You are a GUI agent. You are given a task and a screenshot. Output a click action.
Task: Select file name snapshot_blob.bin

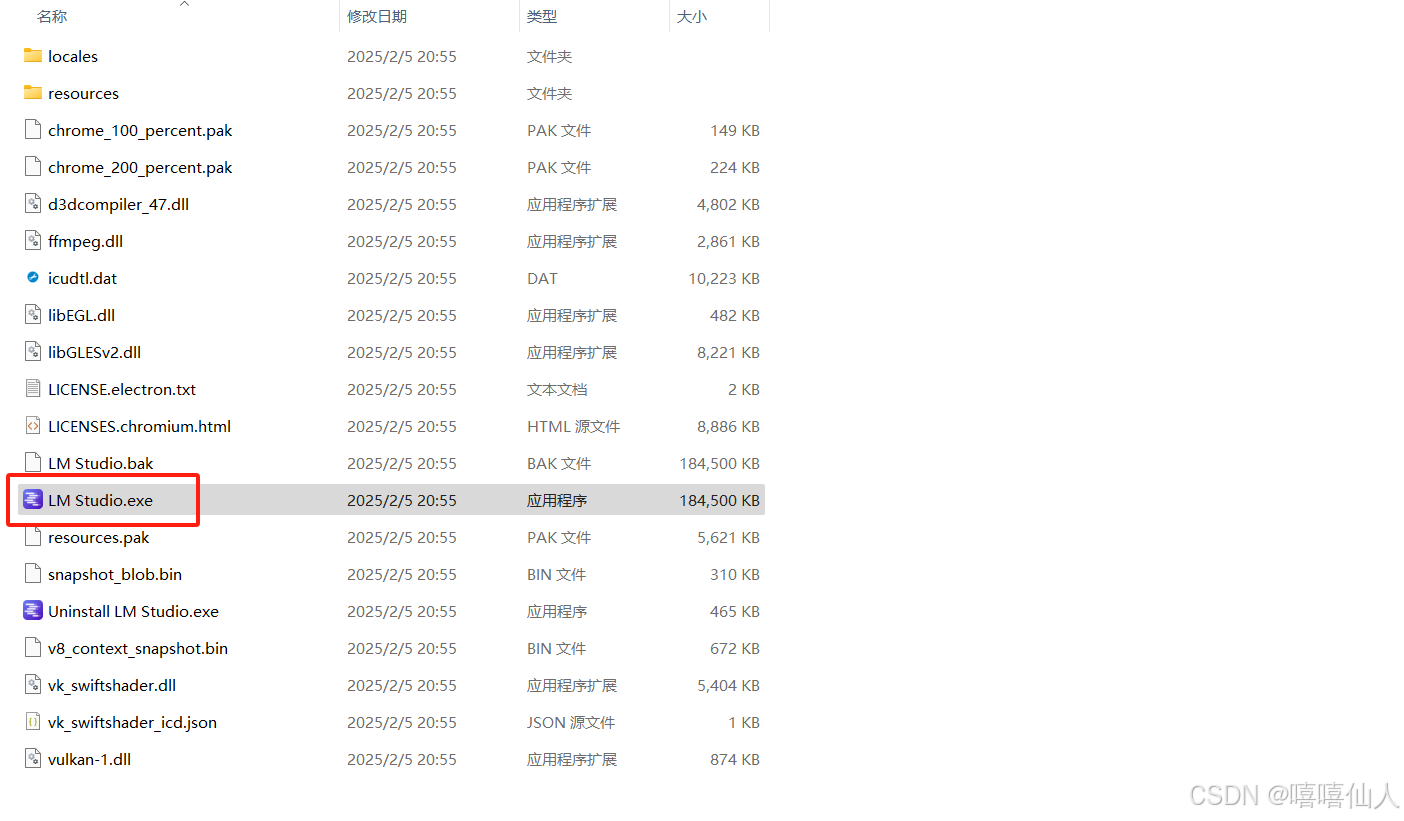coord(115,575)
